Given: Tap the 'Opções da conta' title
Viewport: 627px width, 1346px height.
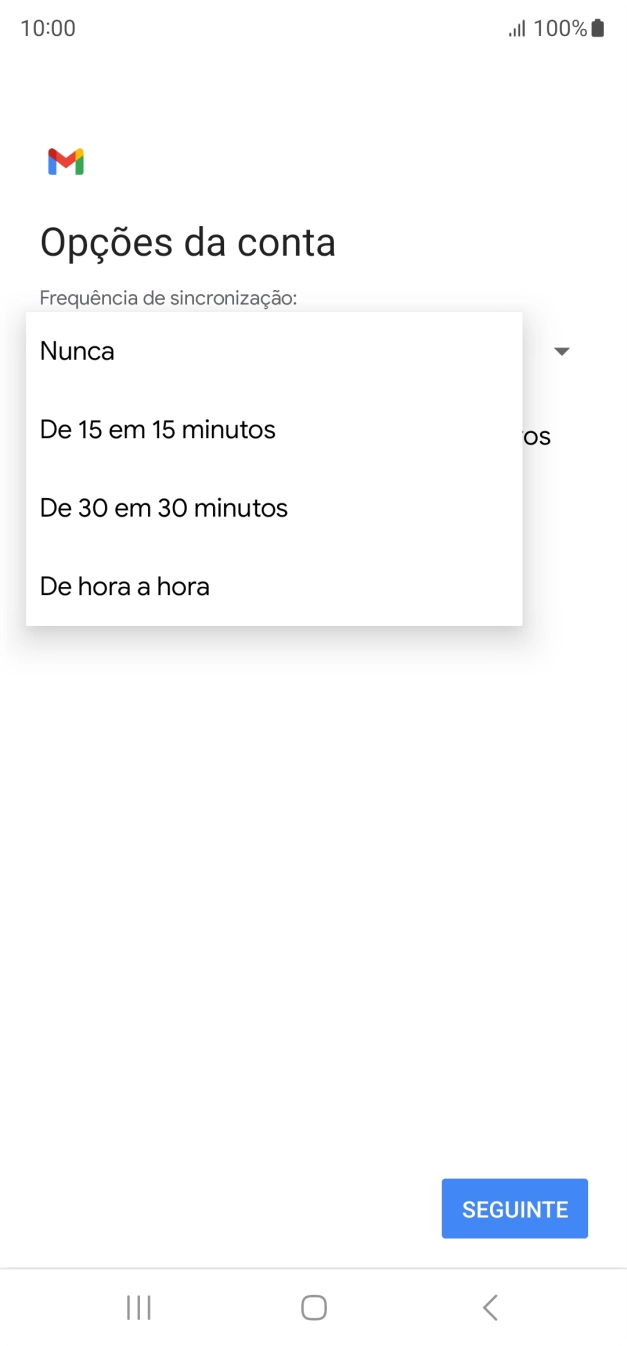Looking at the screenshot, I should click(188, 242).
